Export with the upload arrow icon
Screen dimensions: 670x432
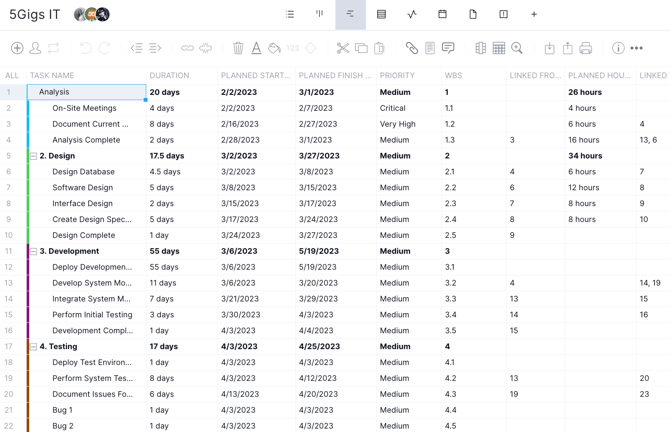[567, 48]
